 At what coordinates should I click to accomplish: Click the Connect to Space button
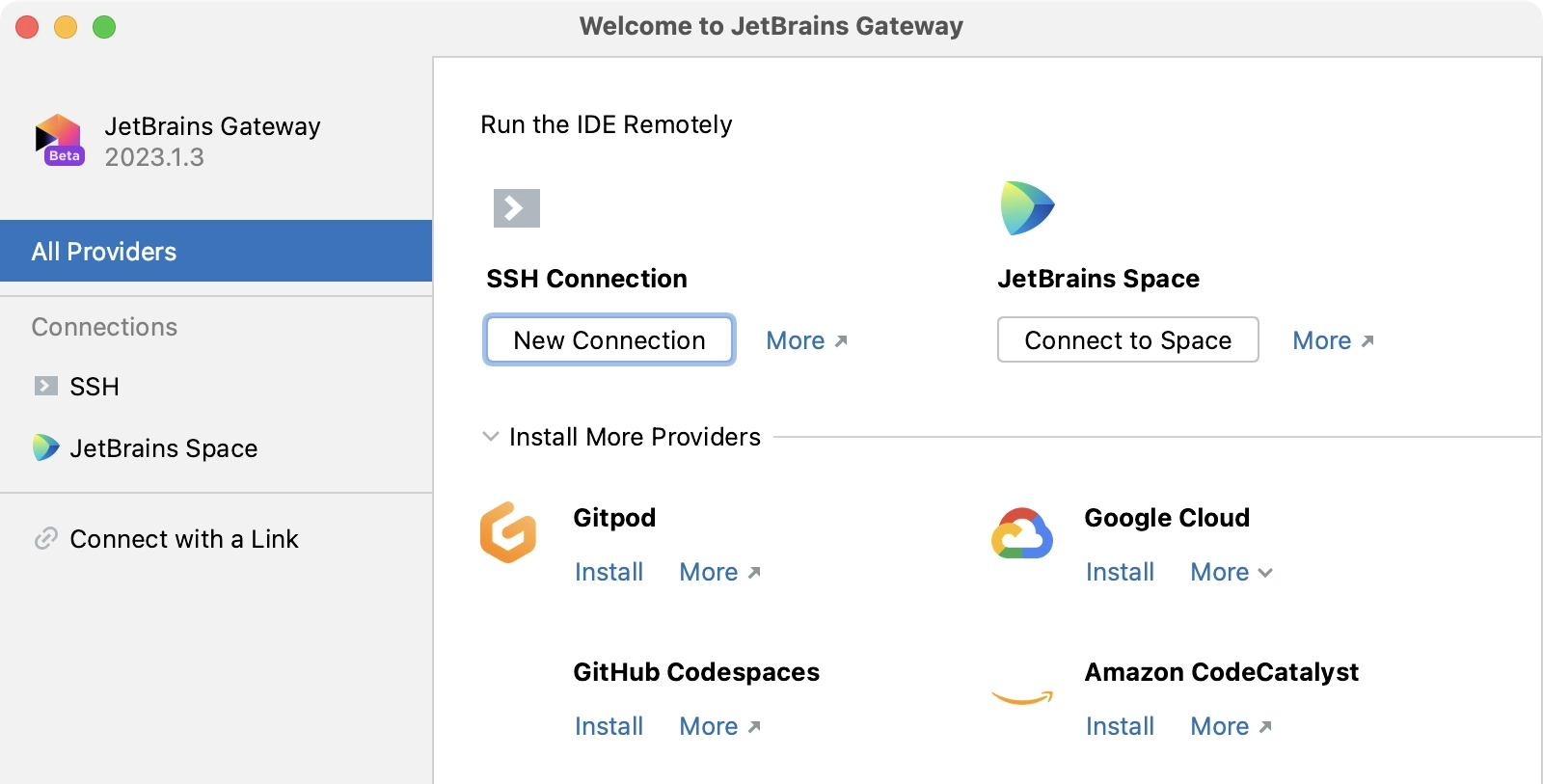tap(1128, 339)
